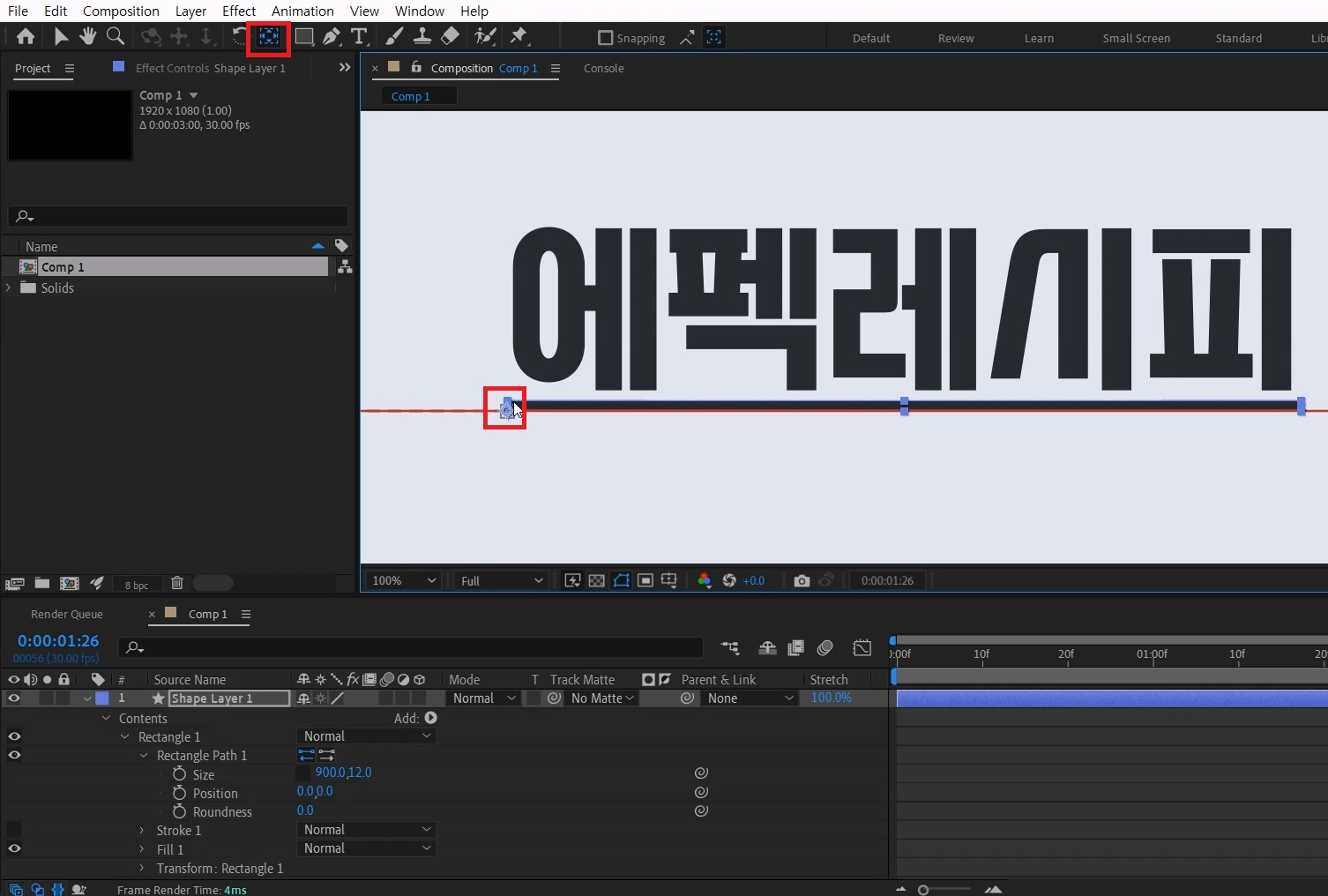Click the viewer snapshot camera icon

click(802, 580)
